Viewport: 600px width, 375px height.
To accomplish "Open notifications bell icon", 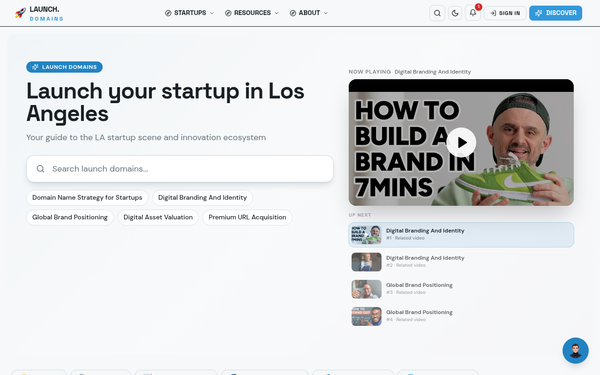I will 473,13.
